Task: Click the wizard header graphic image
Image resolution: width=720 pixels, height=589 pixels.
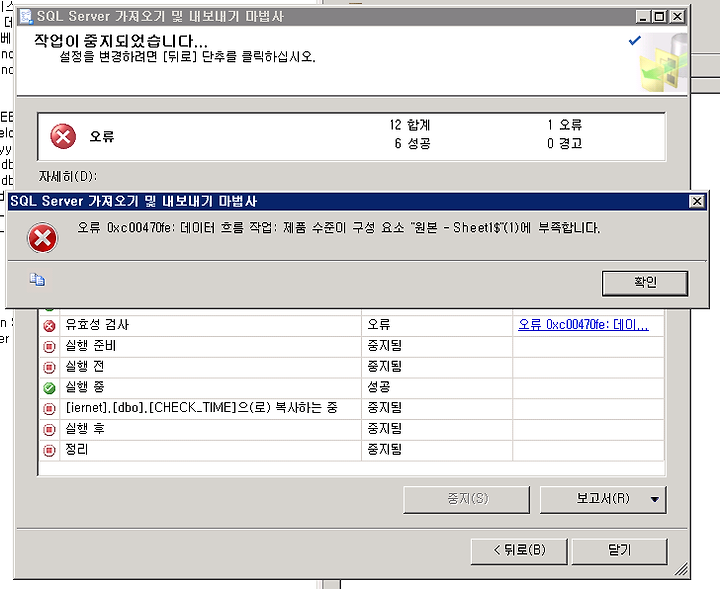Action: 664,62
